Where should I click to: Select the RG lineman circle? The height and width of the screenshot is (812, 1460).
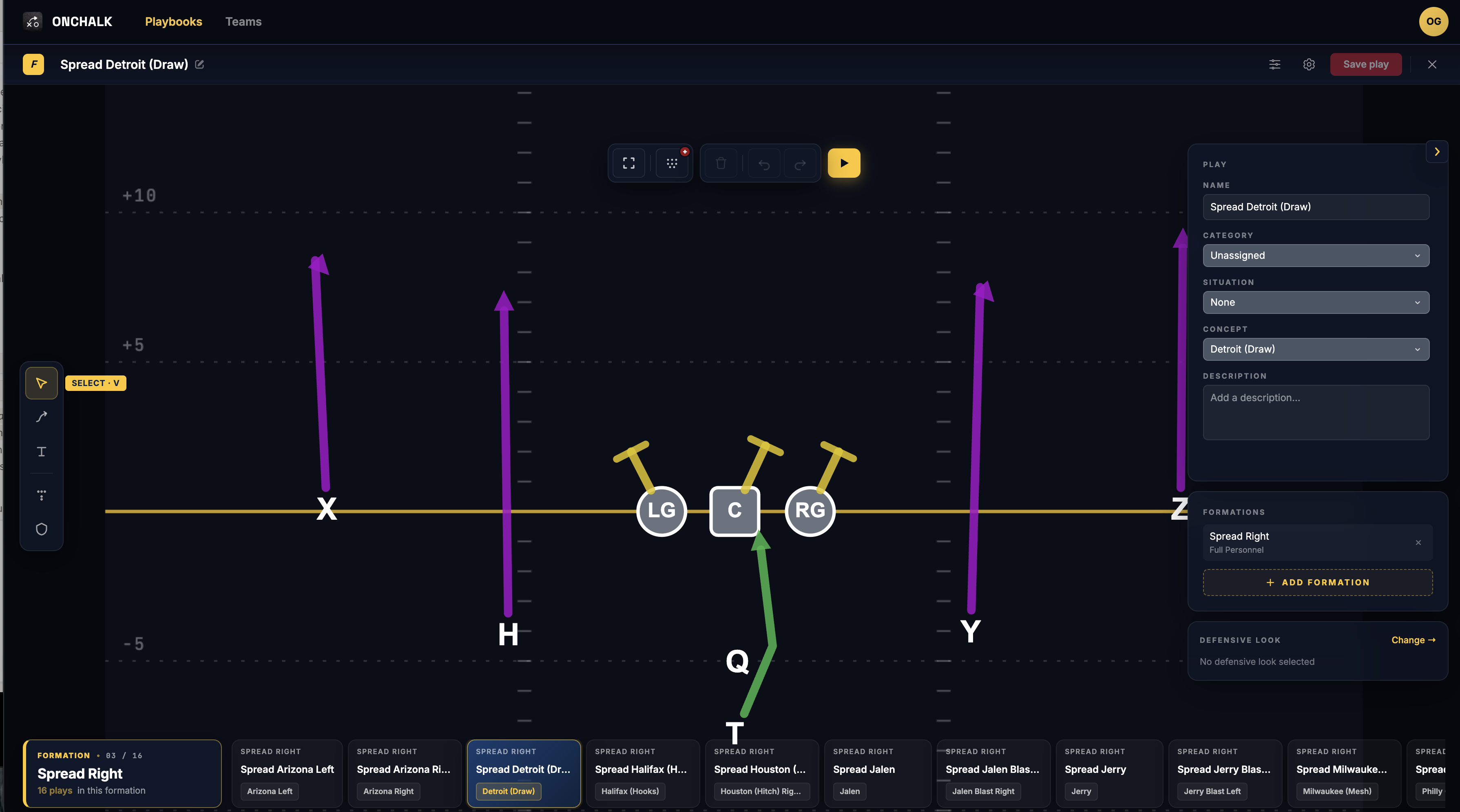coord(810,510)
